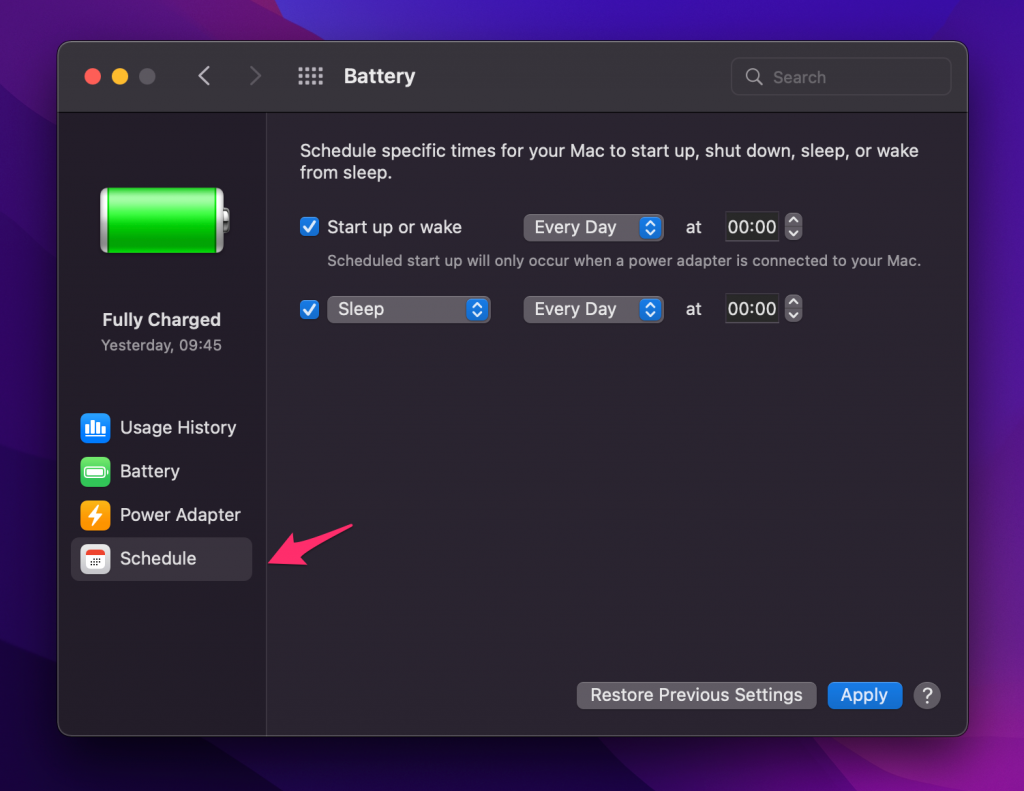Click the green Battery sidebar icon
Viewport: 1024px width, 791px height.
[95, 472]
